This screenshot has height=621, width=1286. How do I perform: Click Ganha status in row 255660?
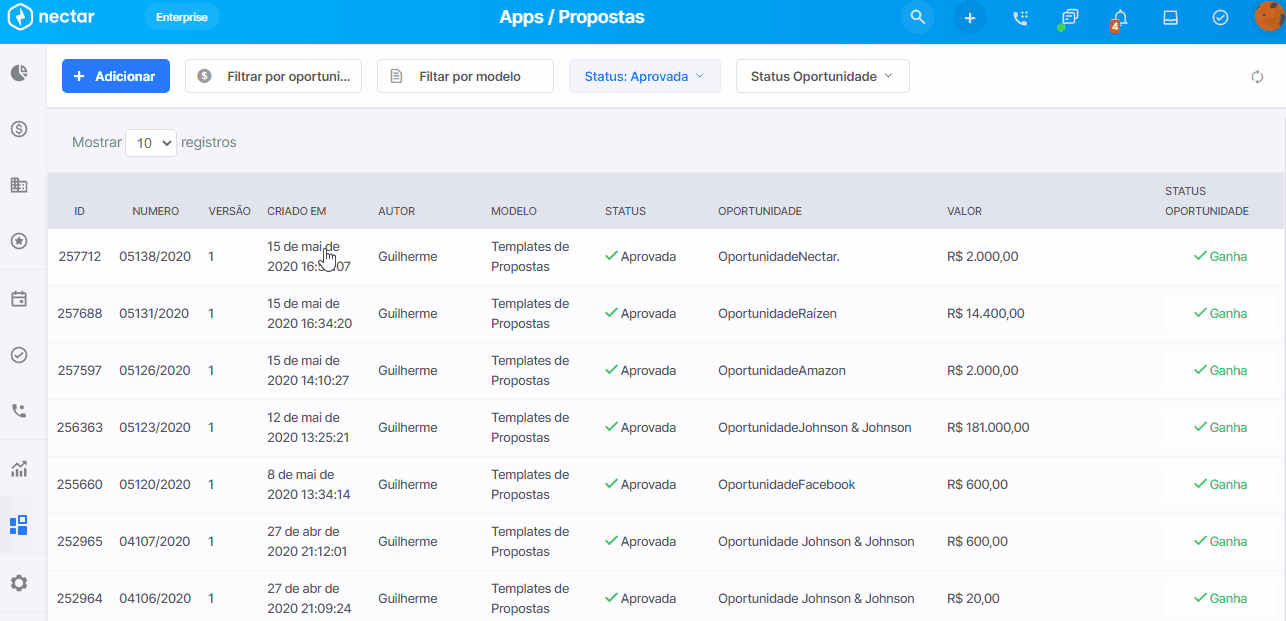click(x=1220, y=485)
